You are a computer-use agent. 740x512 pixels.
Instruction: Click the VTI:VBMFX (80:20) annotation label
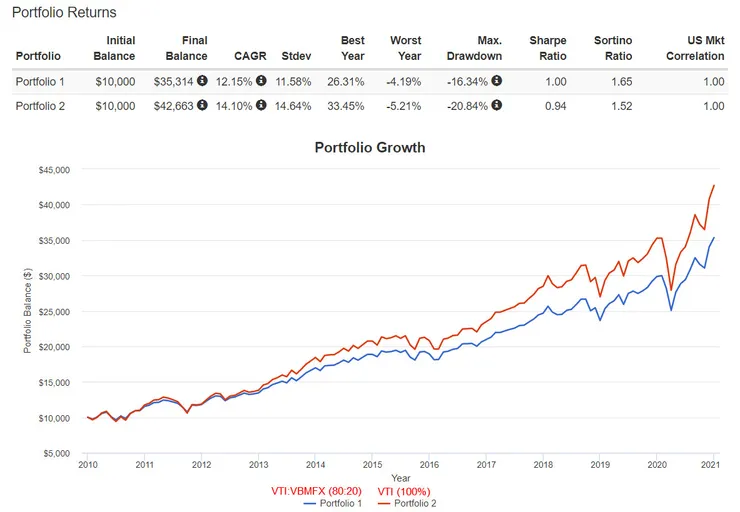pos(310,491)
